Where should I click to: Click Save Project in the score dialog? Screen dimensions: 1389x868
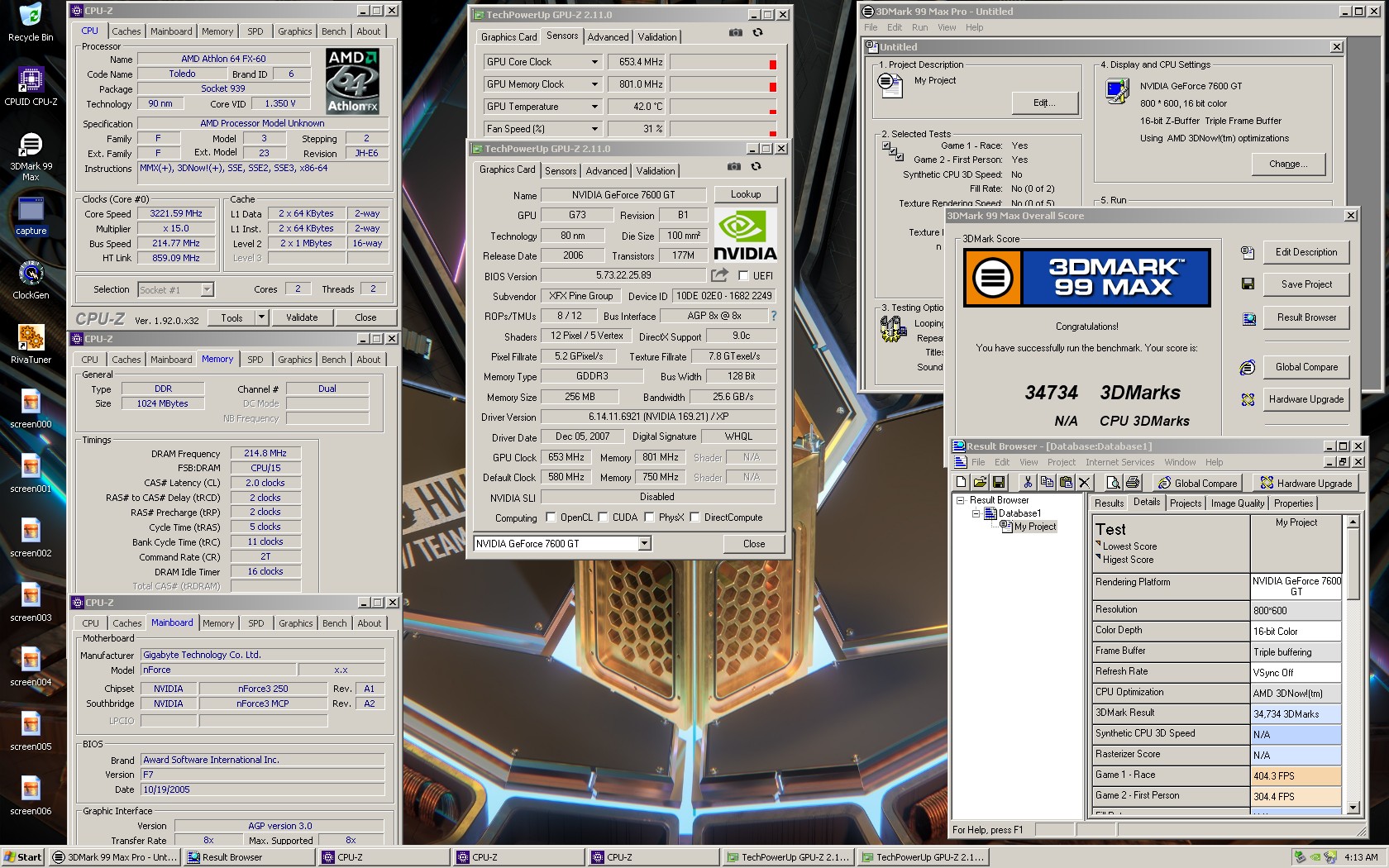pyautogui.click(x=1306, y=284)
